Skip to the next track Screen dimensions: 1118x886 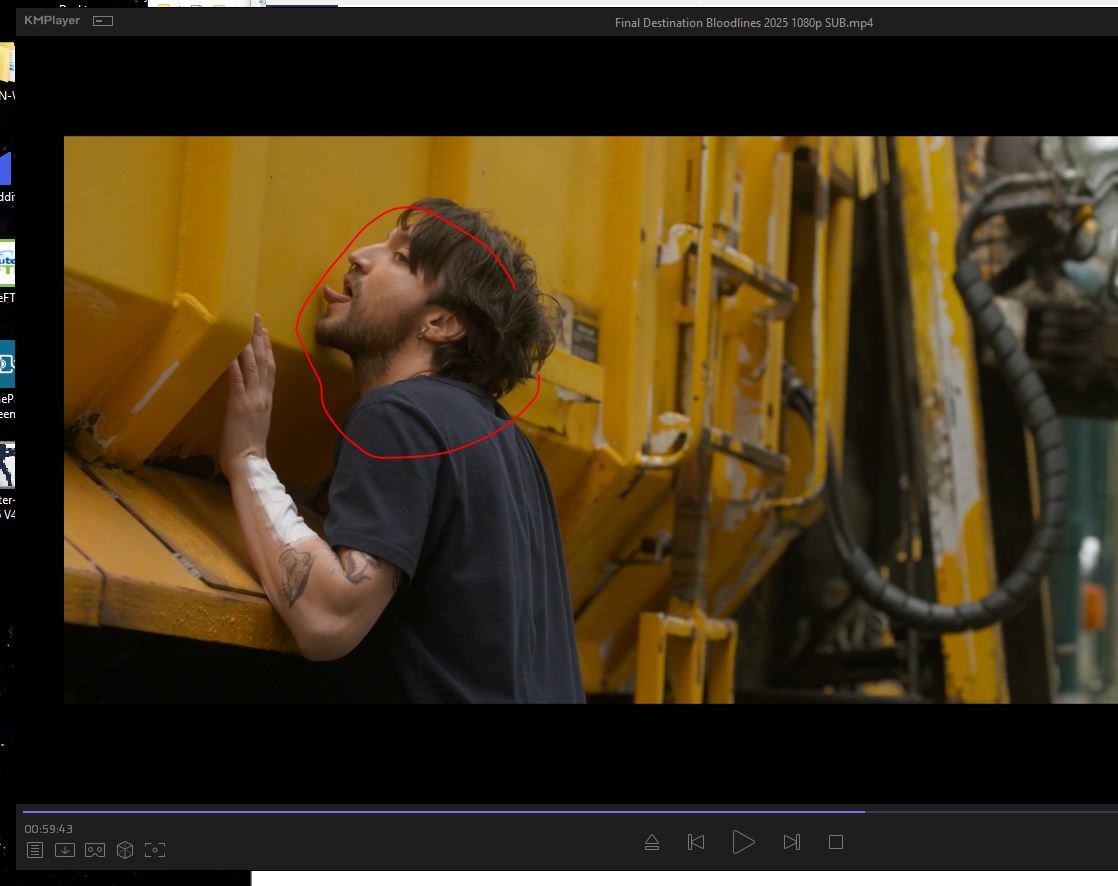(x=791, y=842)
